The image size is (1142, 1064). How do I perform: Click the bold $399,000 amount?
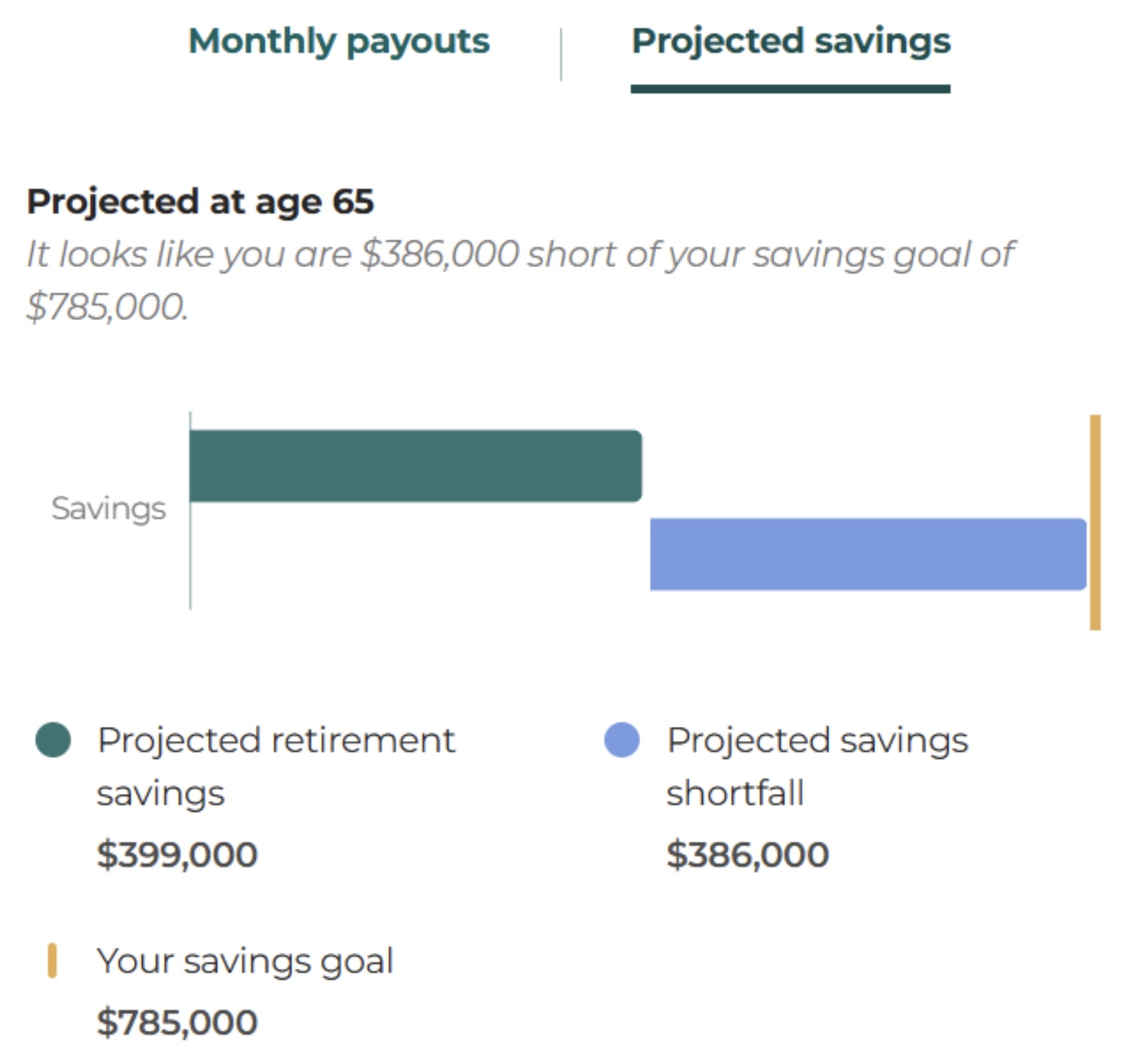point(177,854)
